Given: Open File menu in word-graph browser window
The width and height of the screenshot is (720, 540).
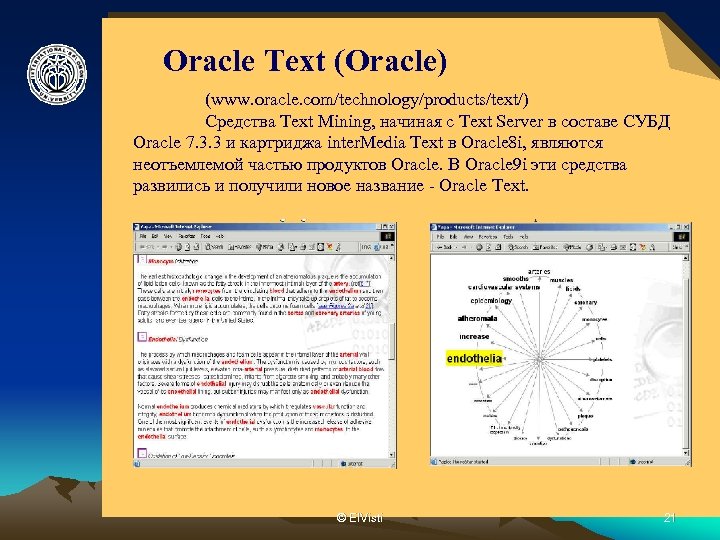Looking at the screenshot, I should 440,236.
